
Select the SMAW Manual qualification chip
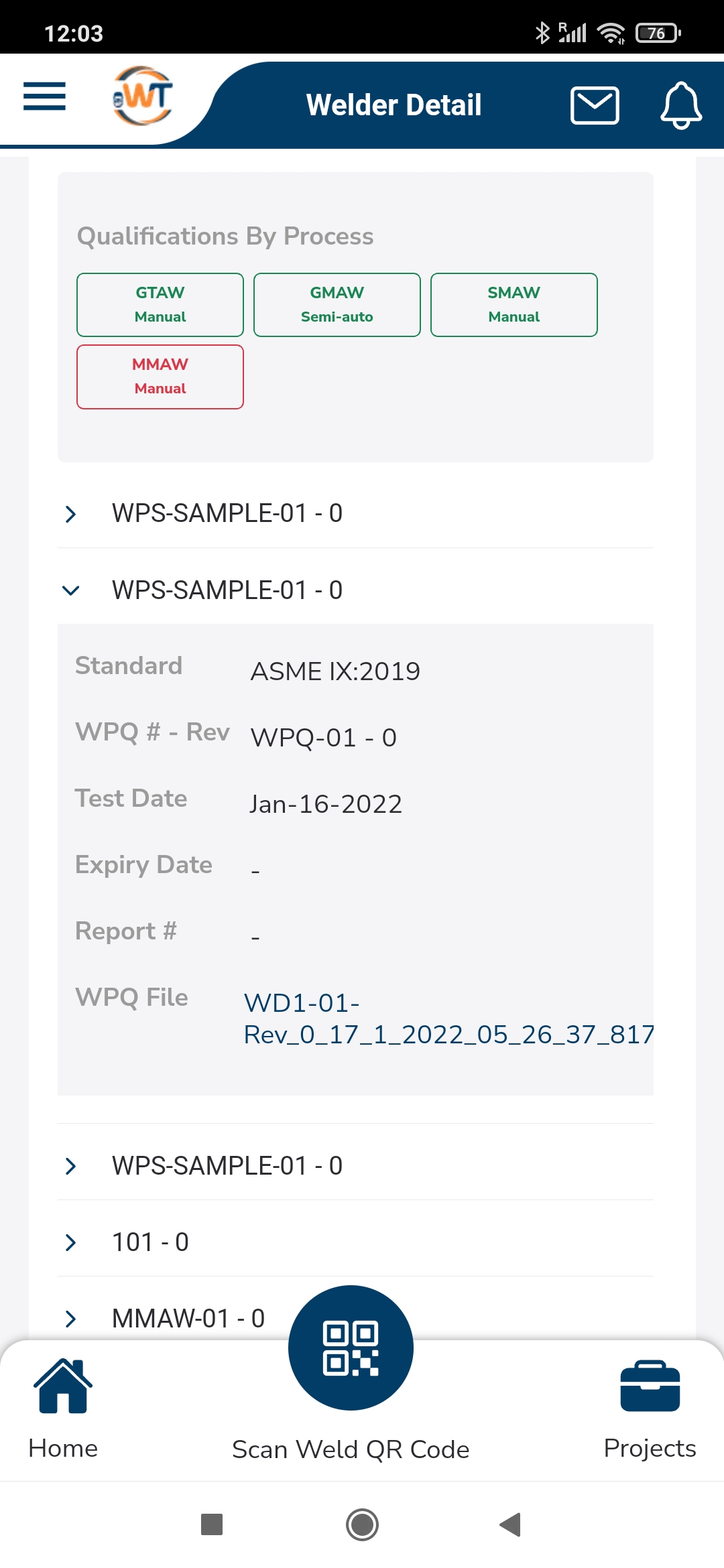coord(514,305)
